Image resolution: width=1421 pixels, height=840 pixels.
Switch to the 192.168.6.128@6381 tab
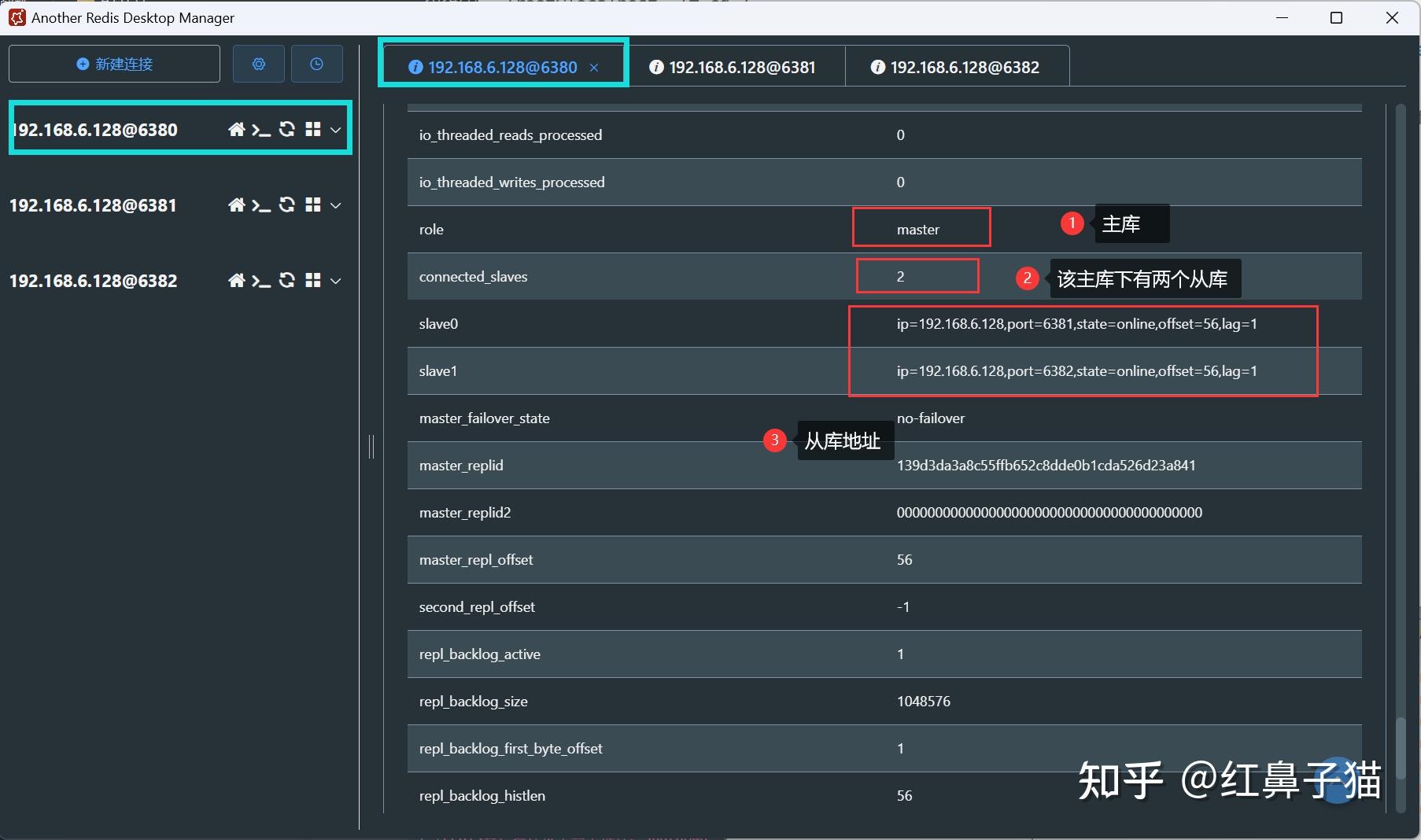pos(740,67)
